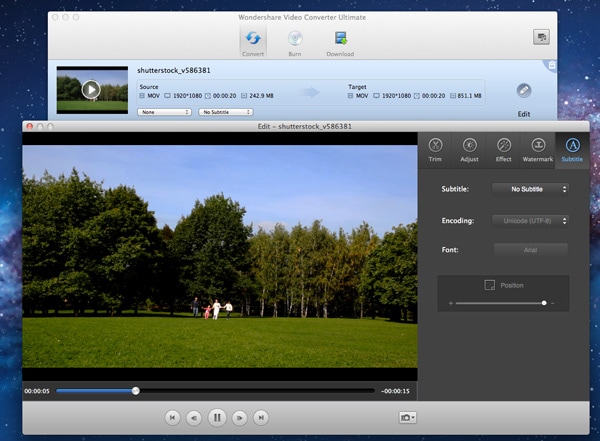
Task: Play the shutterstock_v586381 thumbnail preview
Action: pos(91,90)
